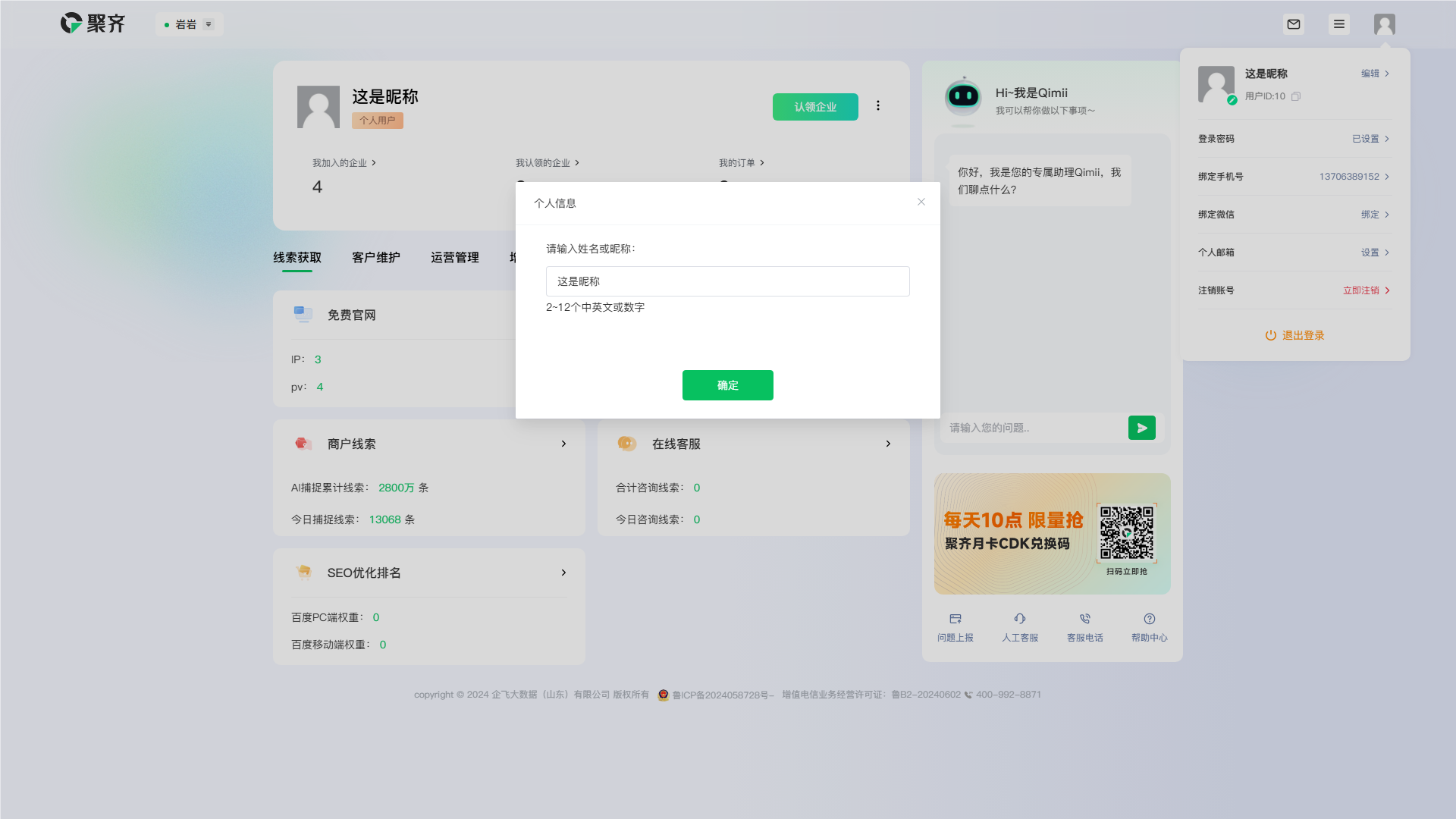Screen dimensions: 1456x819
Task: Open the 每天10点 限量抢 banner
Action: pyautogui.click(x=1053, y=534)
